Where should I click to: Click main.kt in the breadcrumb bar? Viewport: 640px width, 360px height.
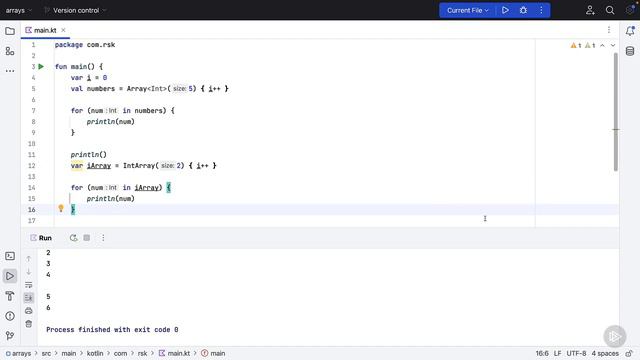(174, 353)
